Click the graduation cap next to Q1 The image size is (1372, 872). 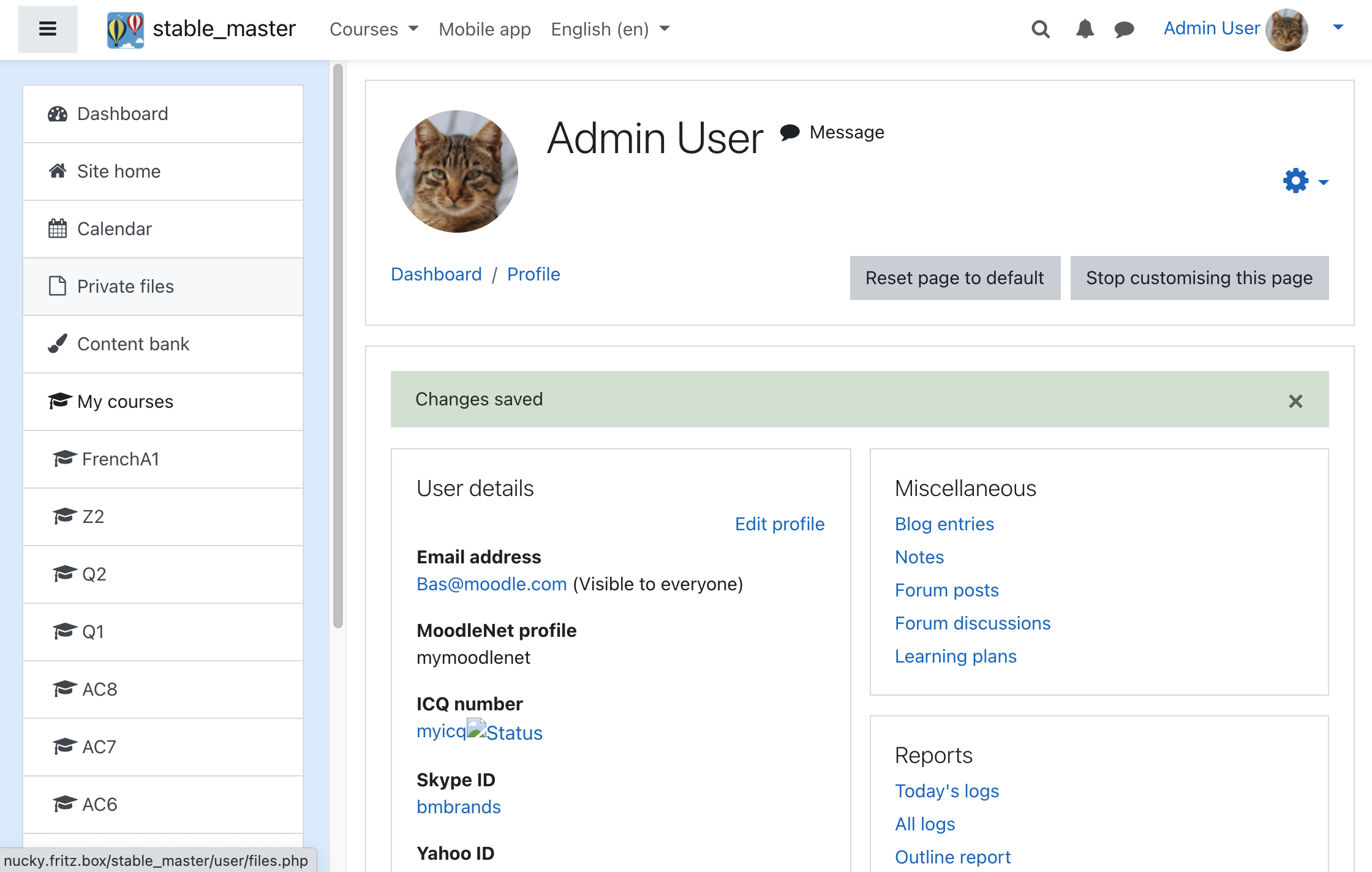tap(65, 631)
